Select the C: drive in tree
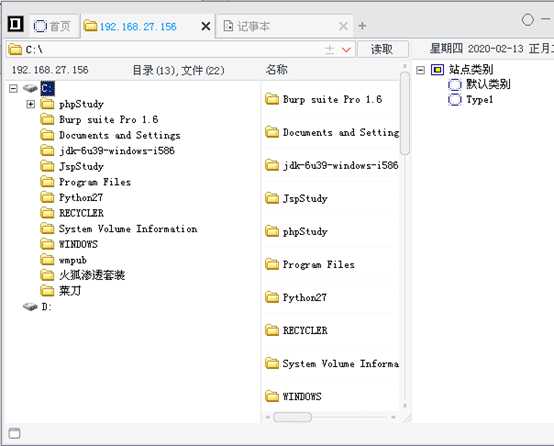The height and width of the screenshot is (446, 554). click(x=47, y=88)
